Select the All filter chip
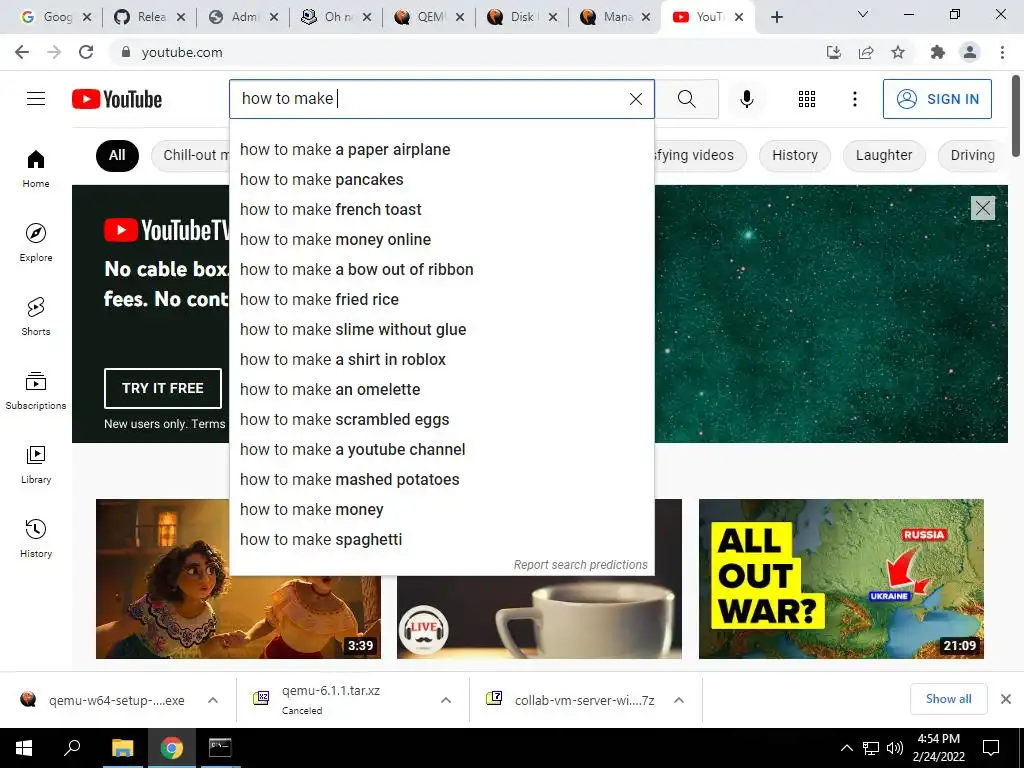This screenshot has height=768, width=1024. [x=117, y=155]
